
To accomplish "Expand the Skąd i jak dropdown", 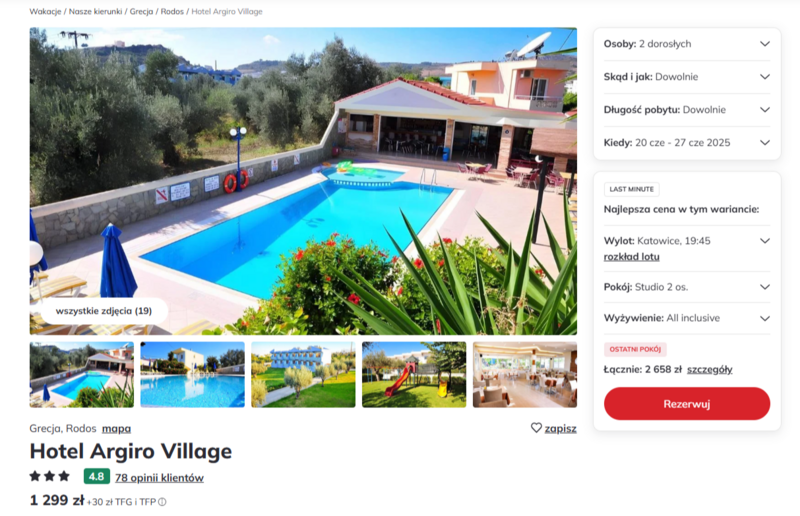I will click(x=687, y=77).
